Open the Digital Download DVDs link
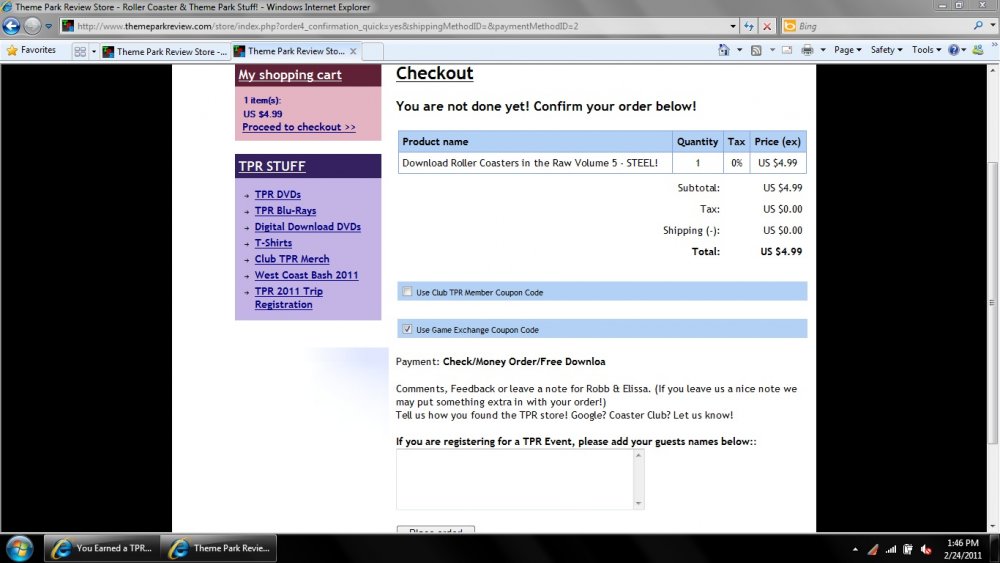This screenshot has height=563, width=1000. (307, 227)
